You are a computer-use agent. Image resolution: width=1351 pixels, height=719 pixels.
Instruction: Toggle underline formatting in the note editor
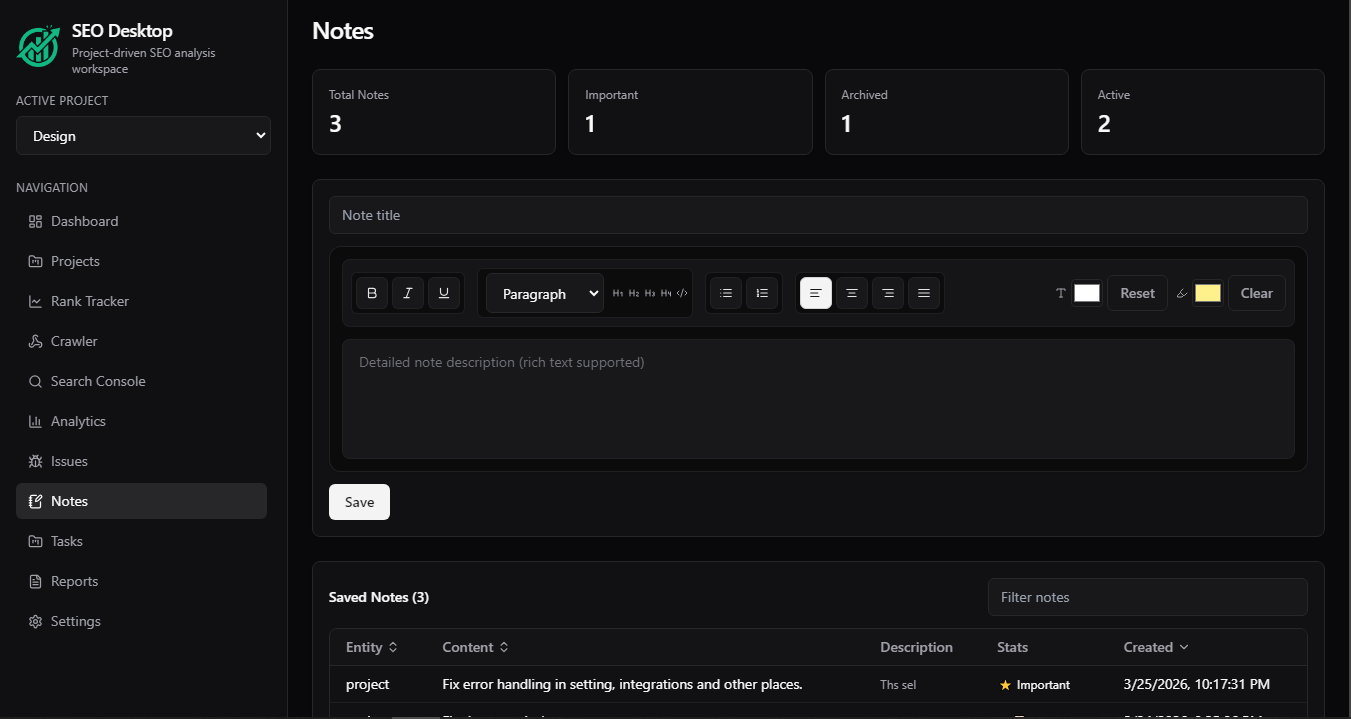pyautogui.click(x=444, y=293)
